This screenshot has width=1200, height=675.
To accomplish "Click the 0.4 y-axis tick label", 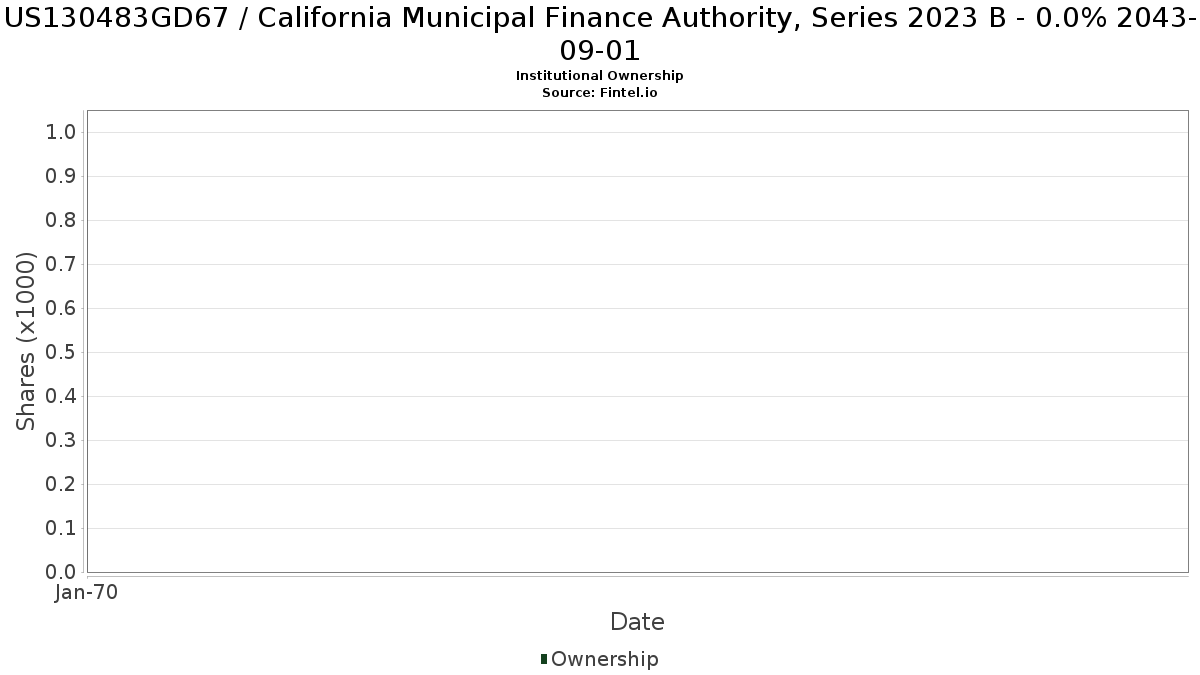I will pyautogui.click(x=61, y=396).
